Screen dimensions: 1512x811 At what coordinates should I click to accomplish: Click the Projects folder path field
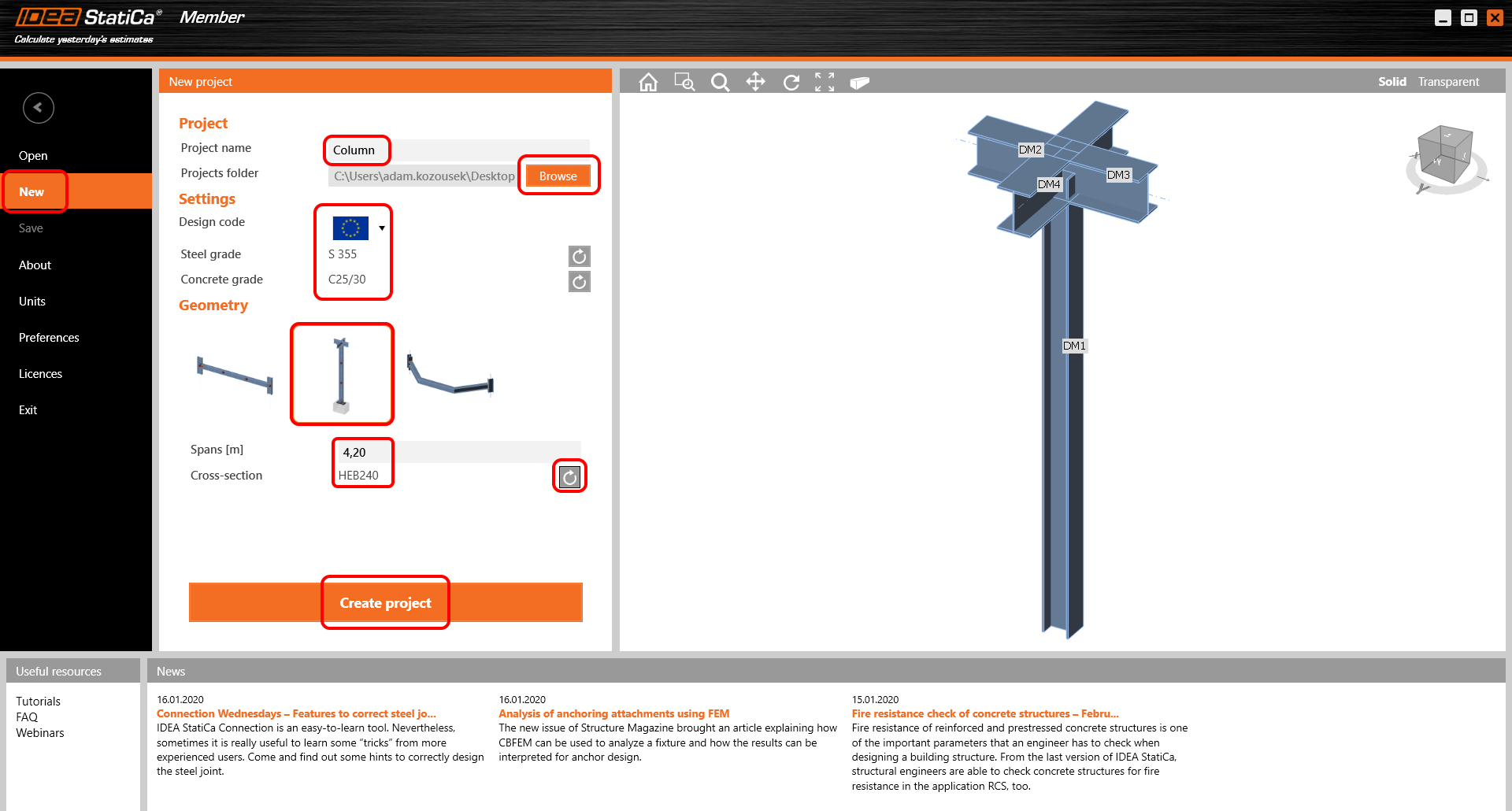coord(424,176)
